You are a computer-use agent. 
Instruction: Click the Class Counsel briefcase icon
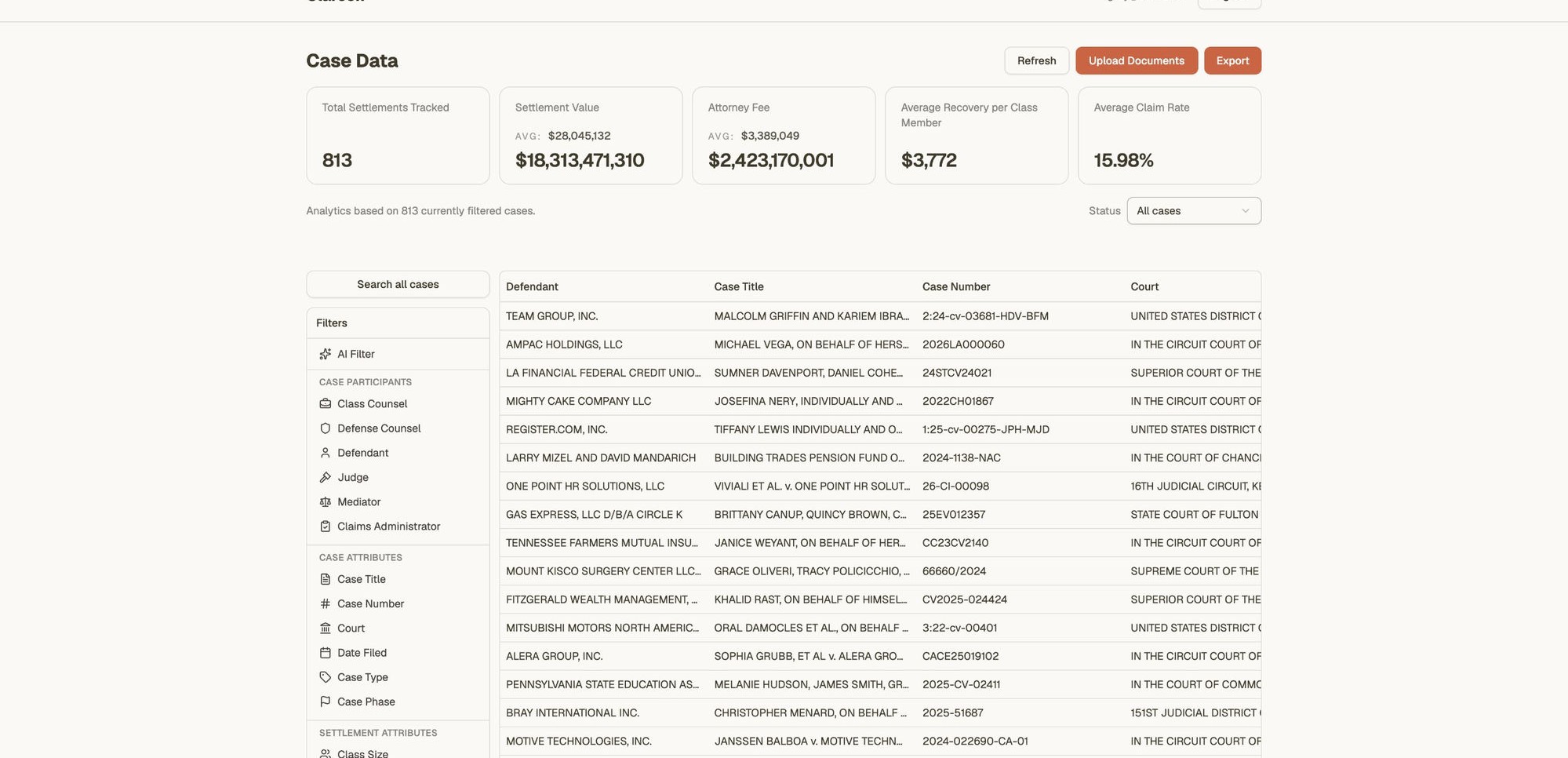[x=325, y=403]
